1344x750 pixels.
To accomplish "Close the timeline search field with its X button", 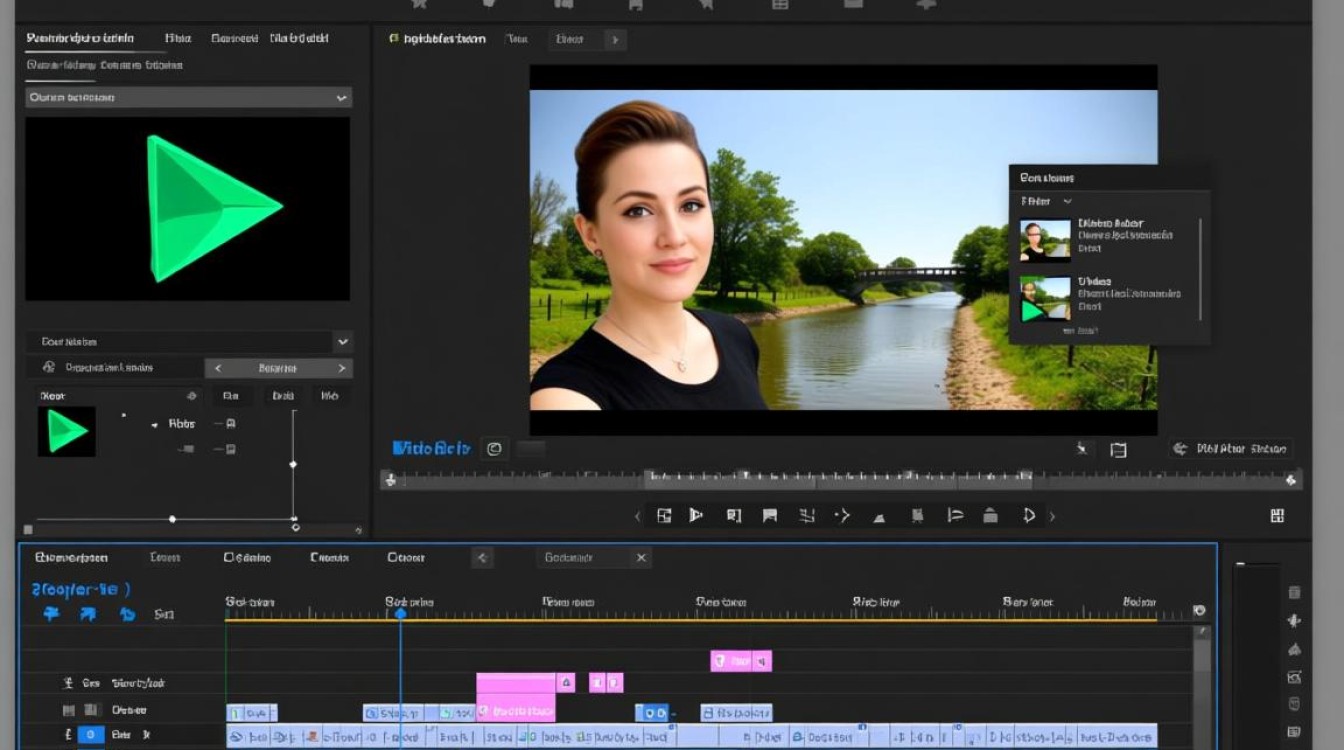I will (641, 558).
